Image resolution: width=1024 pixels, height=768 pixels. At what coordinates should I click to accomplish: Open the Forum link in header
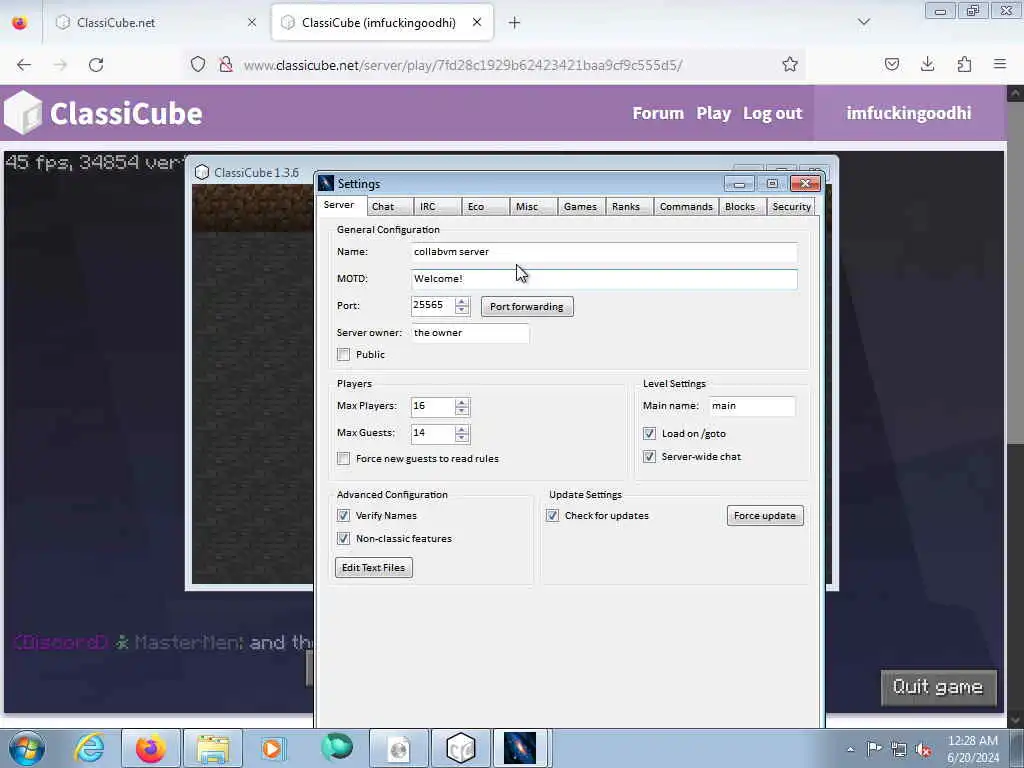coord(658,113)
